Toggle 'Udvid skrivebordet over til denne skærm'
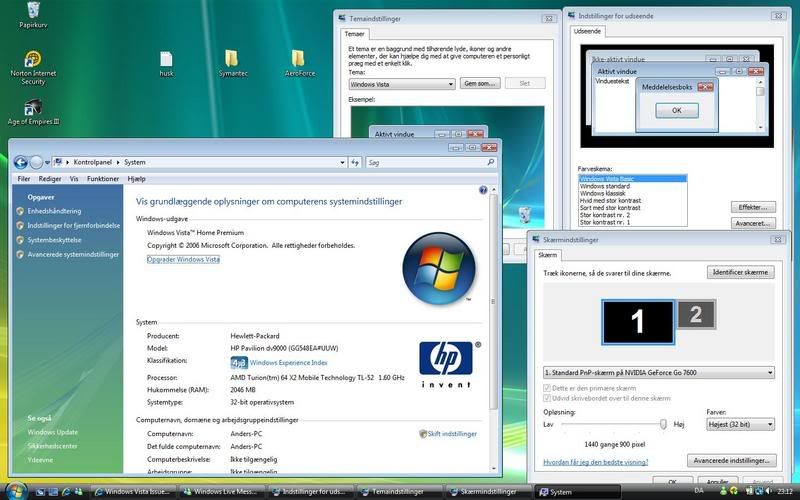This screenshot has height=500, width=800. click(547, 398)
